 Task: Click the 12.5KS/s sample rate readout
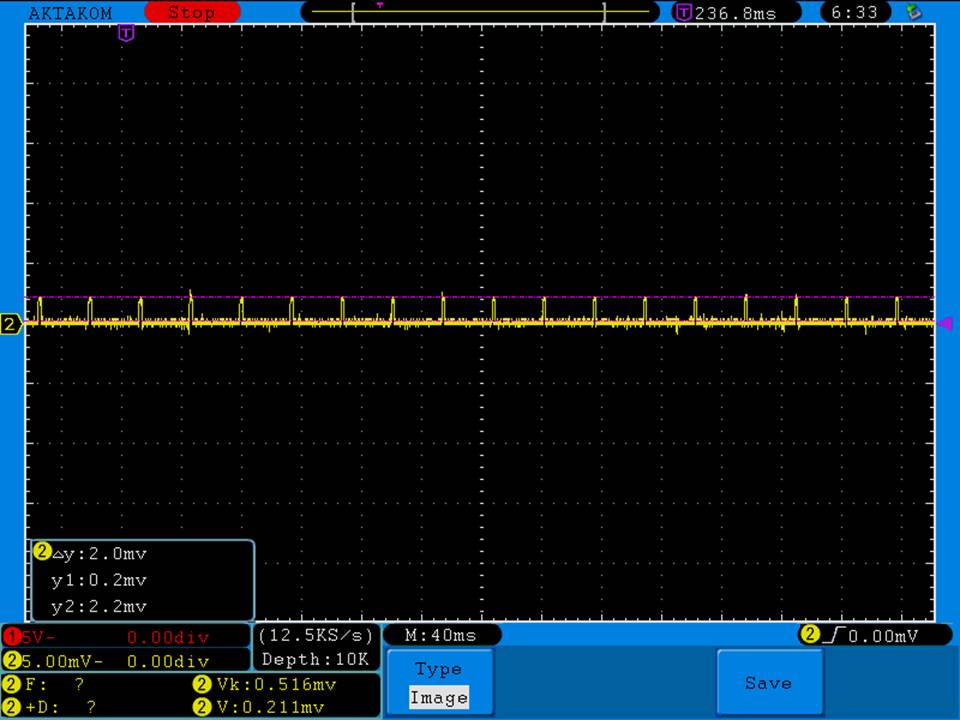pos(316,636)
